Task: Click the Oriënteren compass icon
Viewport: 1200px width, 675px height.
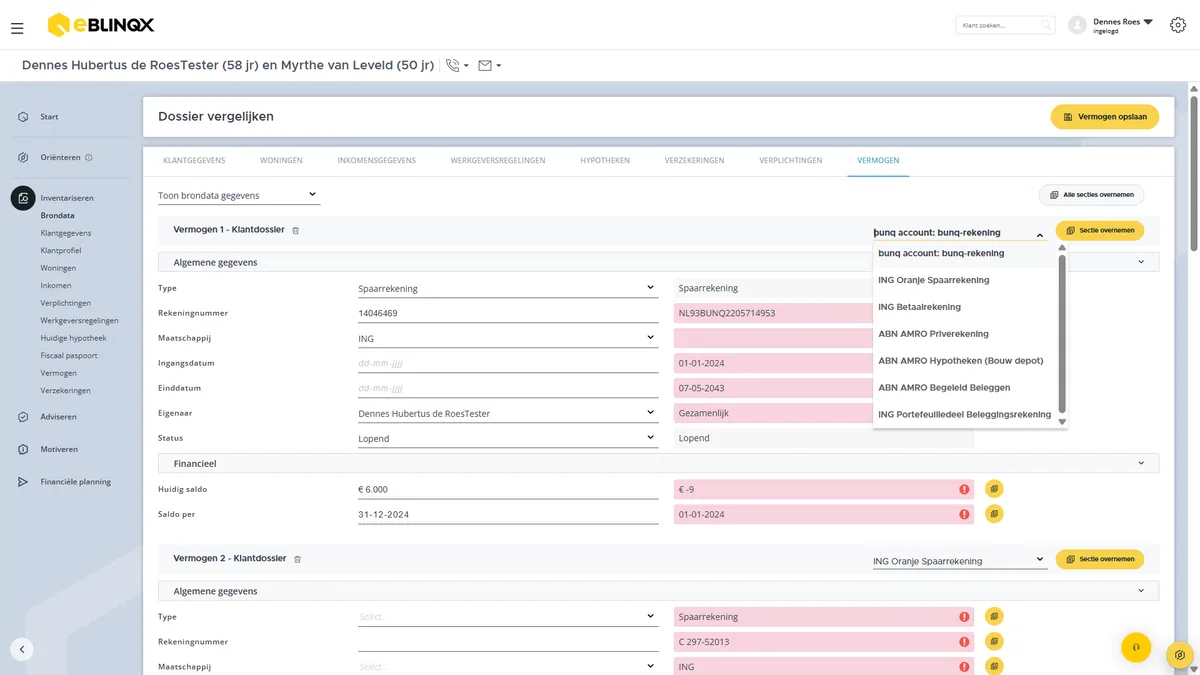Action: click(x=23, y=157)
